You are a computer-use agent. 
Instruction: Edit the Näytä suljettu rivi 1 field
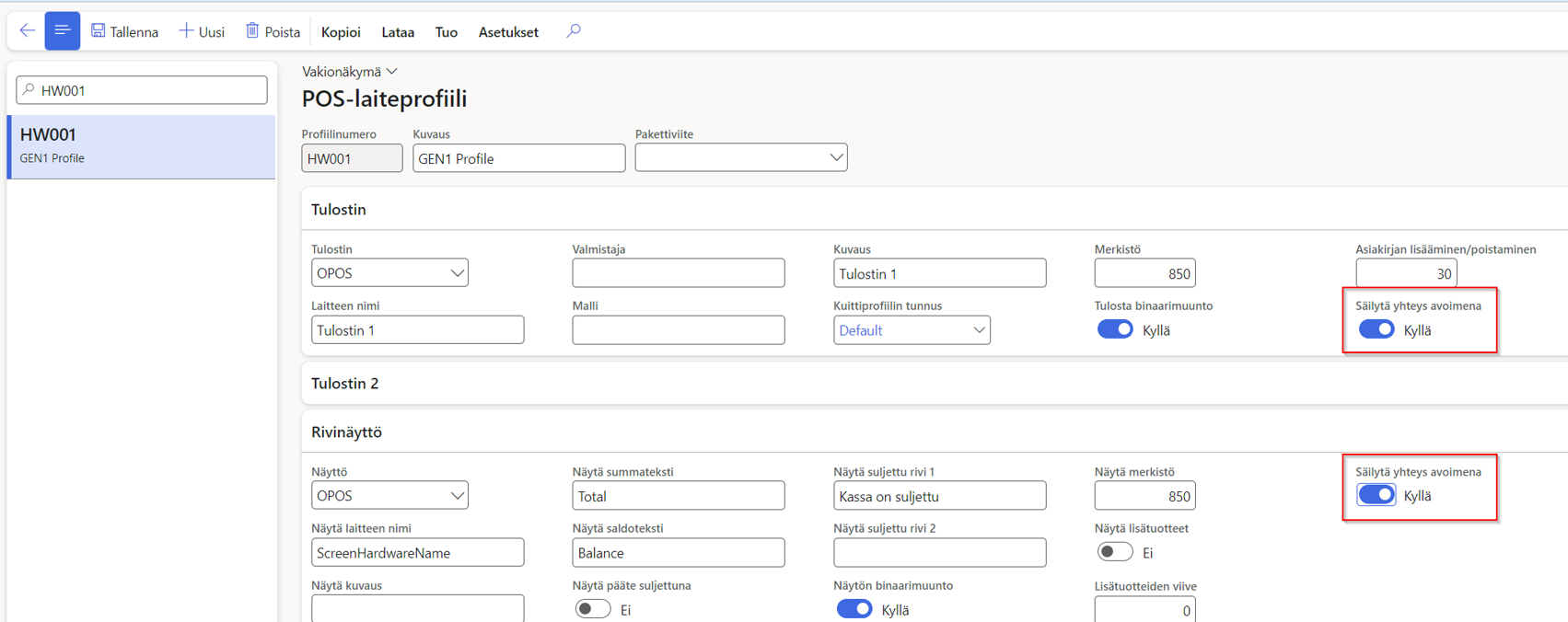coord(940,496)
